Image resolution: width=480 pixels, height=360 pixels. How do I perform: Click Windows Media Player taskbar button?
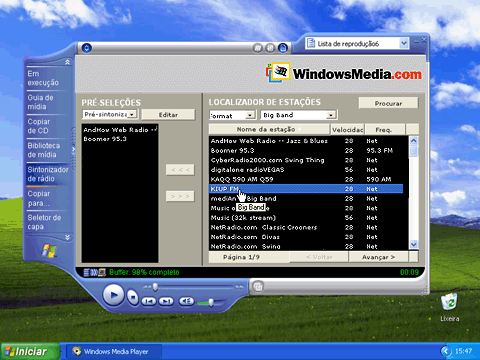pos(114,351)
